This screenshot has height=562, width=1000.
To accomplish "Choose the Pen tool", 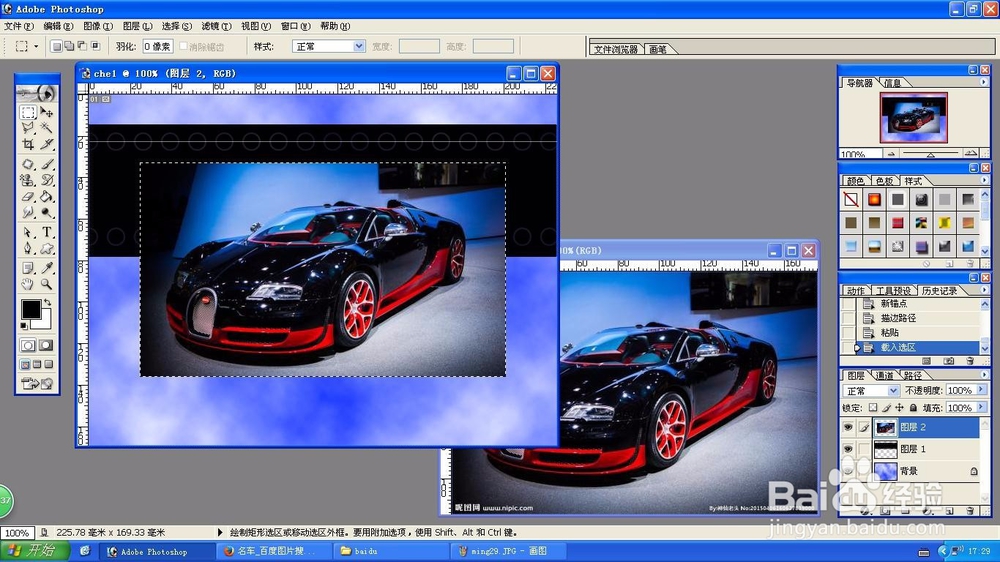I will [x=27, y=248].
